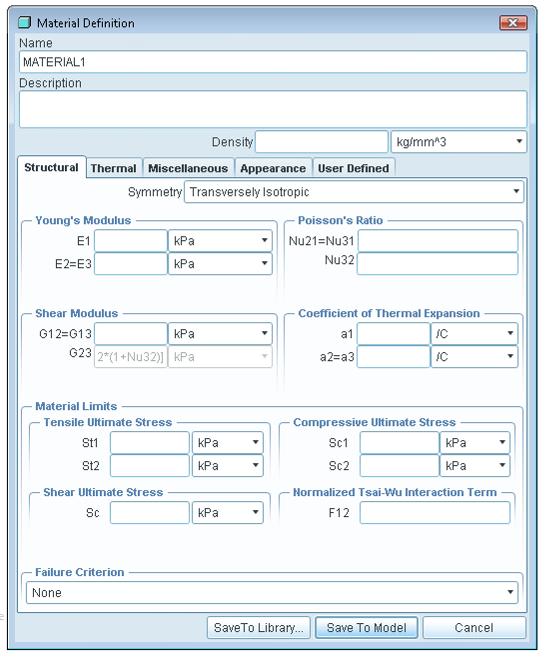Close the Material Definition dialog
The image size is (549, 657).
coord(513,23)
